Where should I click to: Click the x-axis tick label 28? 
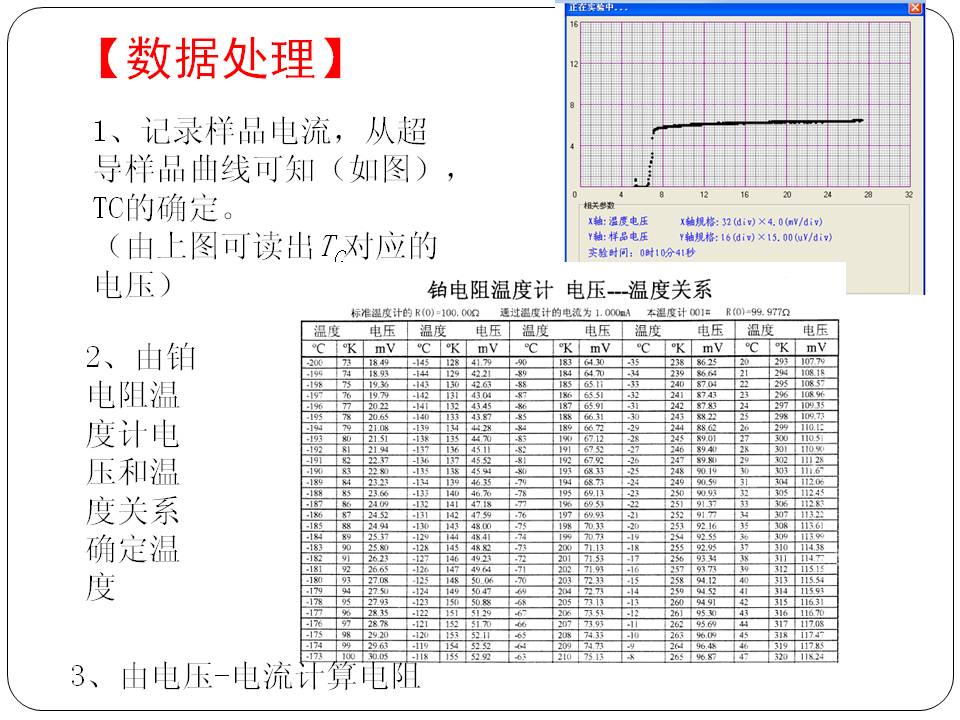[868, 195]
